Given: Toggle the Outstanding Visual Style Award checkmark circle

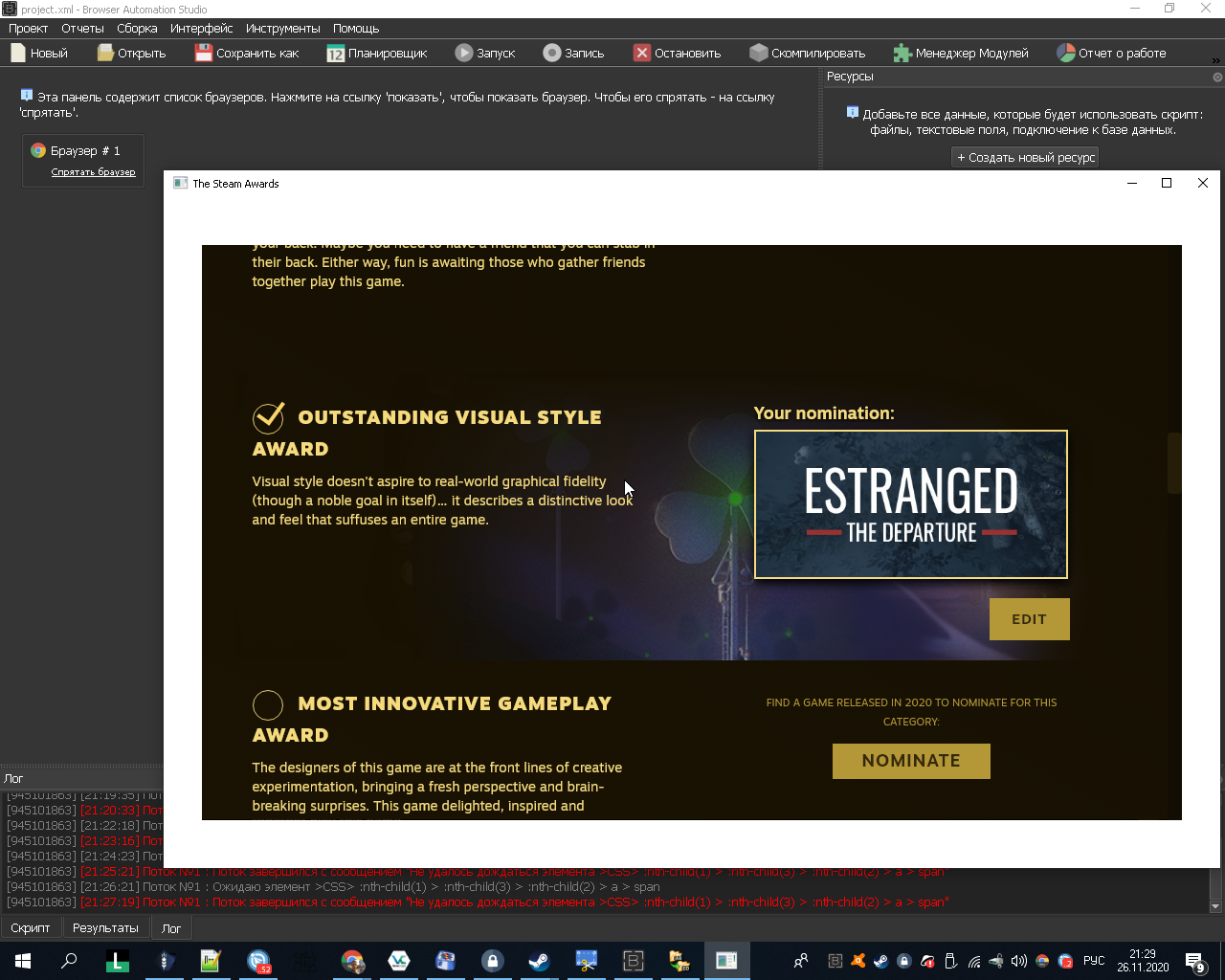Looking at the screenshot, I should [268, 417].
